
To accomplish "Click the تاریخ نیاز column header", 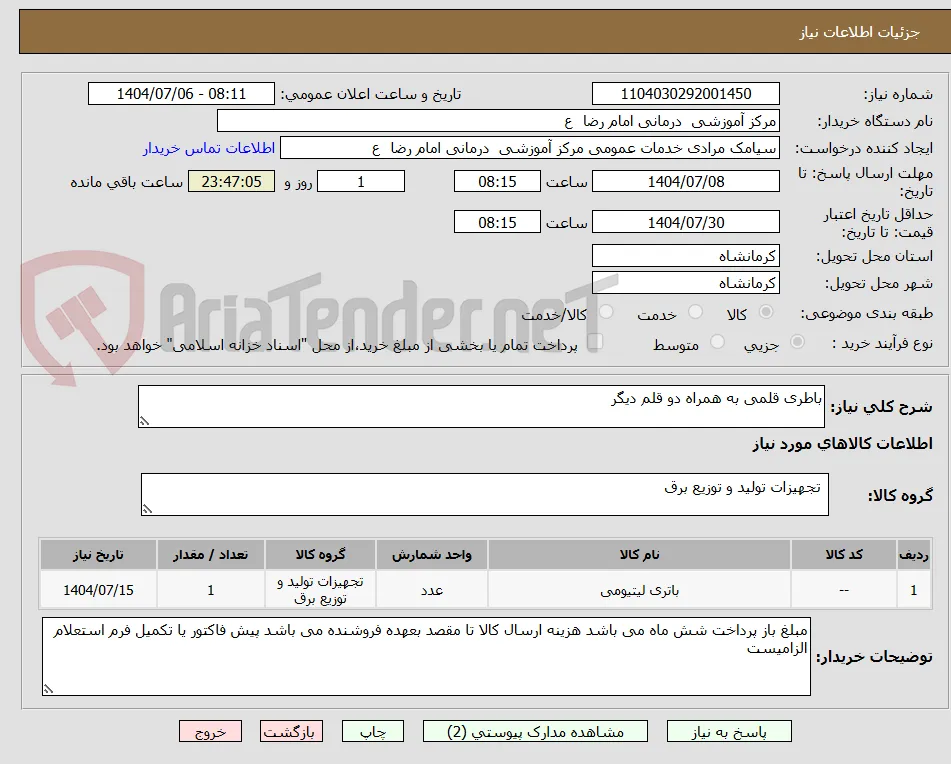I will (x=98, y=554).
